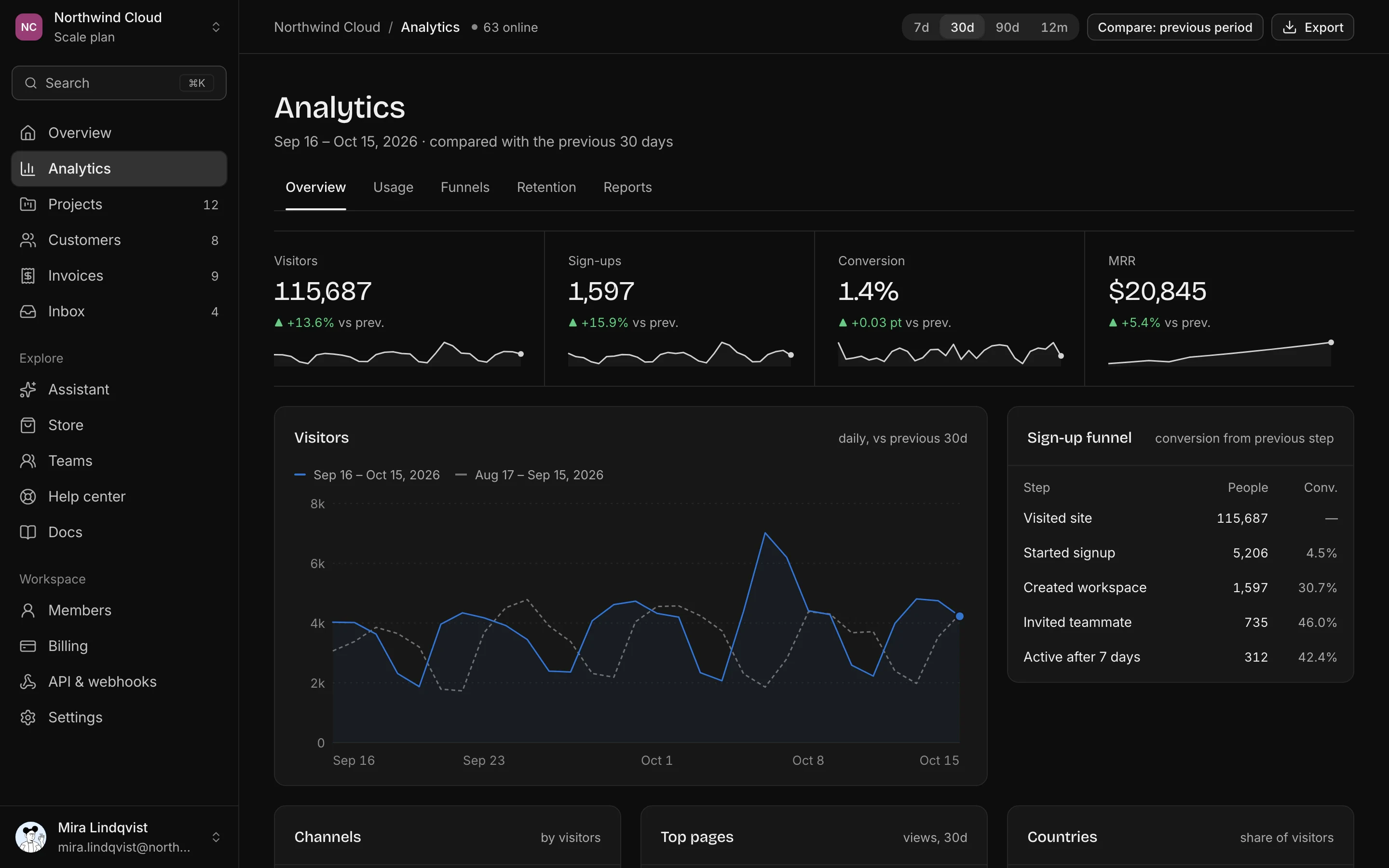
Task: Click the Projects folder icon
Action: tap(27, 204)
